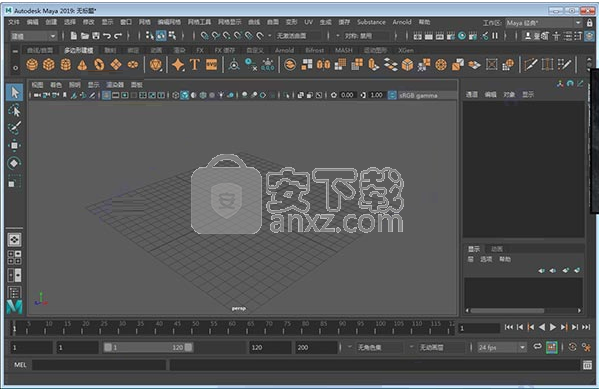Create a polygon cube from shelf

49,65
